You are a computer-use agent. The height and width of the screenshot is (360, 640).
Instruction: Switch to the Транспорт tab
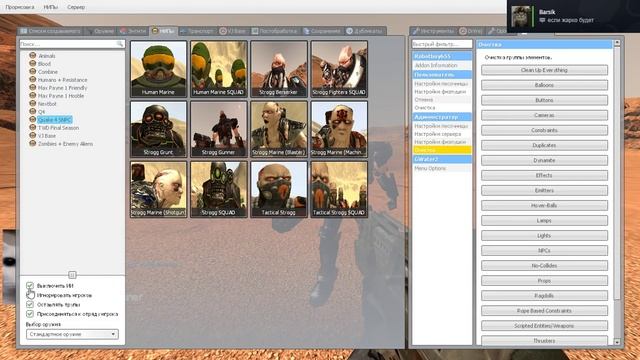[x=197, y=31]
